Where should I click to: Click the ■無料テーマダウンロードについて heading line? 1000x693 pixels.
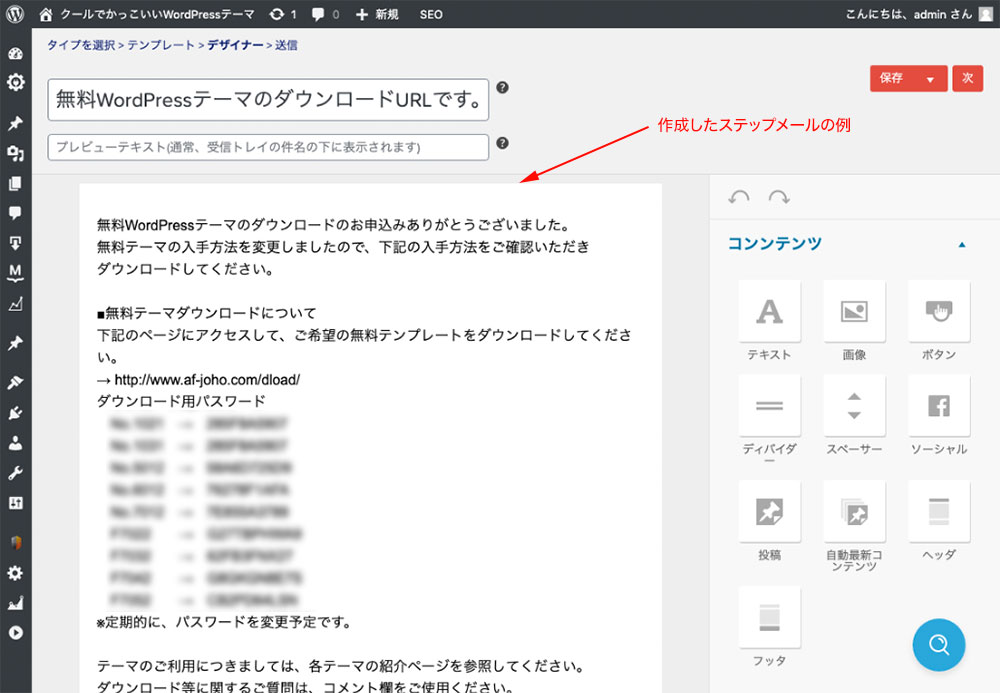click(207, 313)
